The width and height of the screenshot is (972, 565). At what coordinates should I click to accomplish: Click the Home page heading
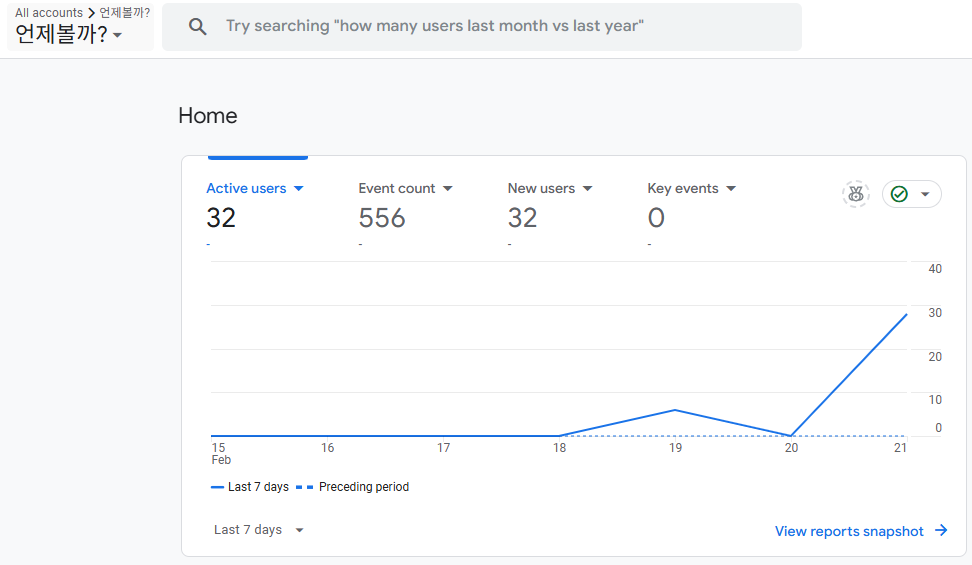coord(208,116)
